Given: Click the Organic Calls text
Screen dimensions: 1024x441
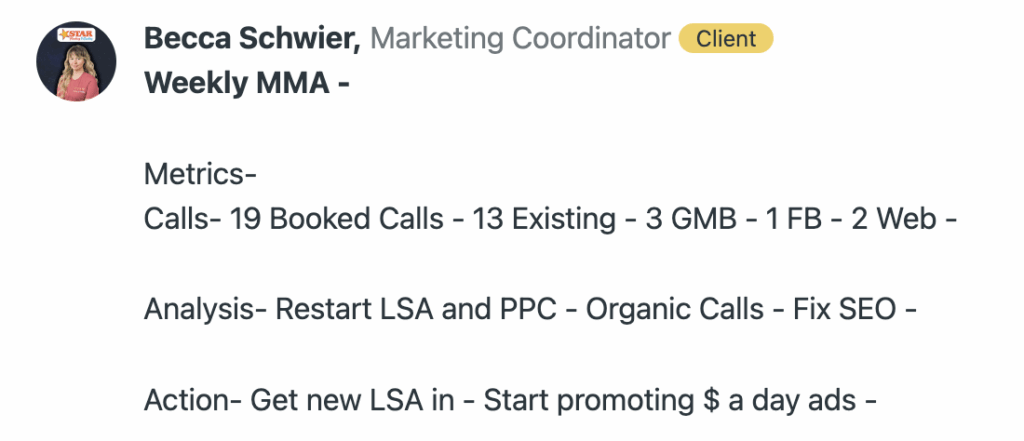Looking at the screenshot, I should (675, 310).
